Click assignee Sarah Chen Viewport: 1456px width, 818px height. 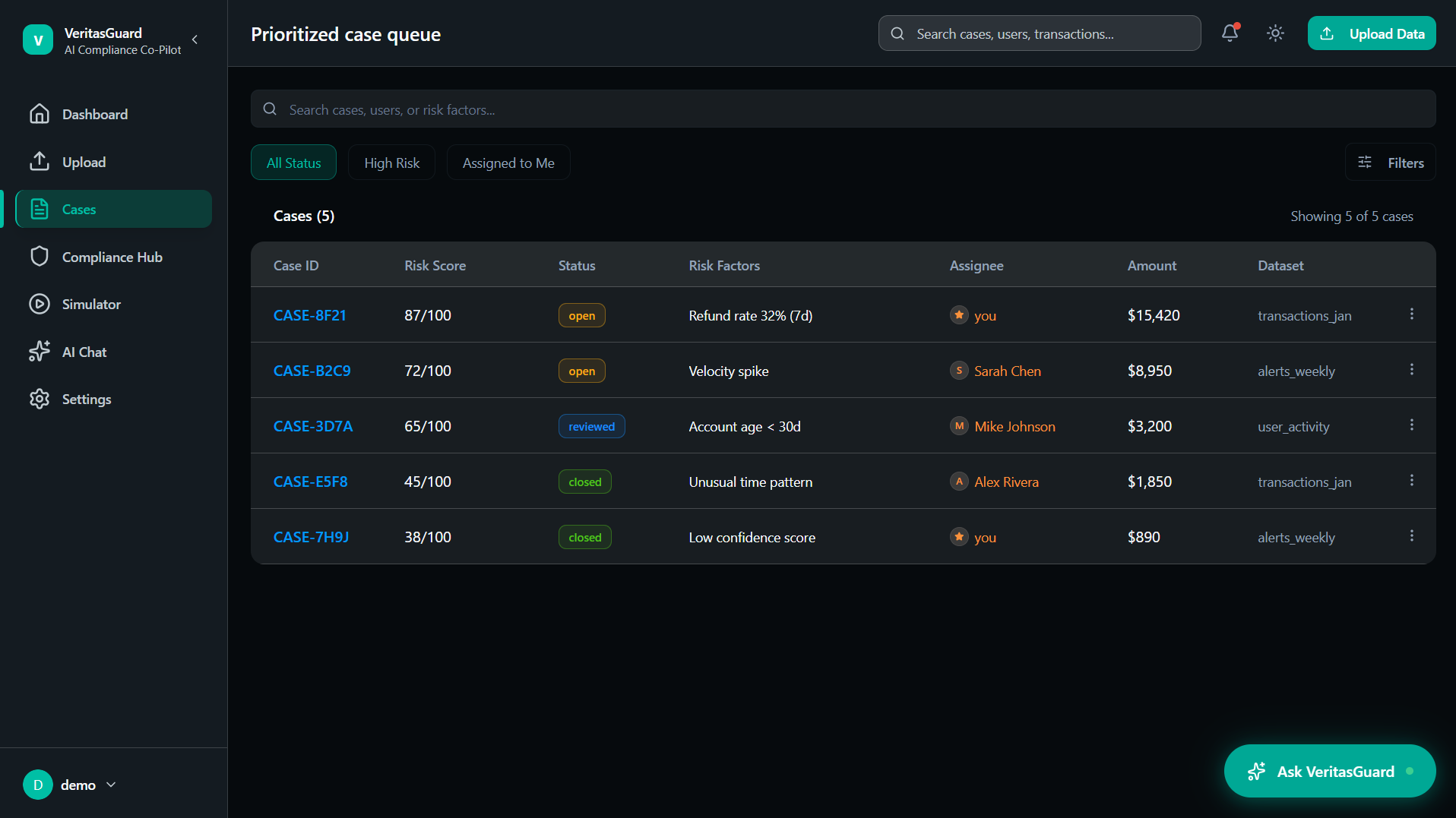1008,371
